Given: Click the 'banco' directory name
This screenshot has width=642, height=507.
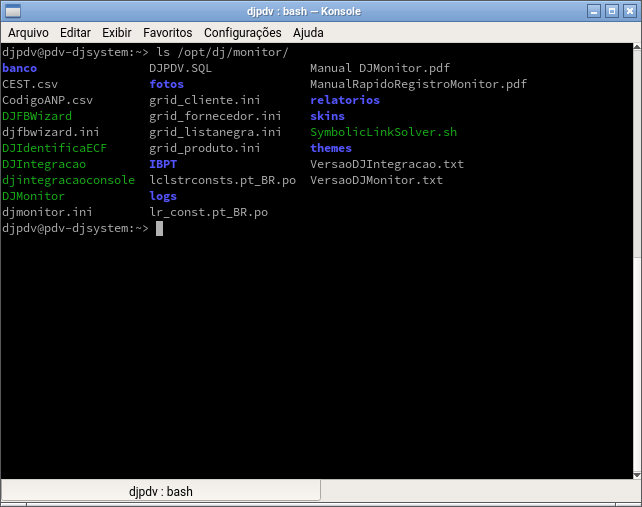Looking at the screenshot, I should coord(19,68).
